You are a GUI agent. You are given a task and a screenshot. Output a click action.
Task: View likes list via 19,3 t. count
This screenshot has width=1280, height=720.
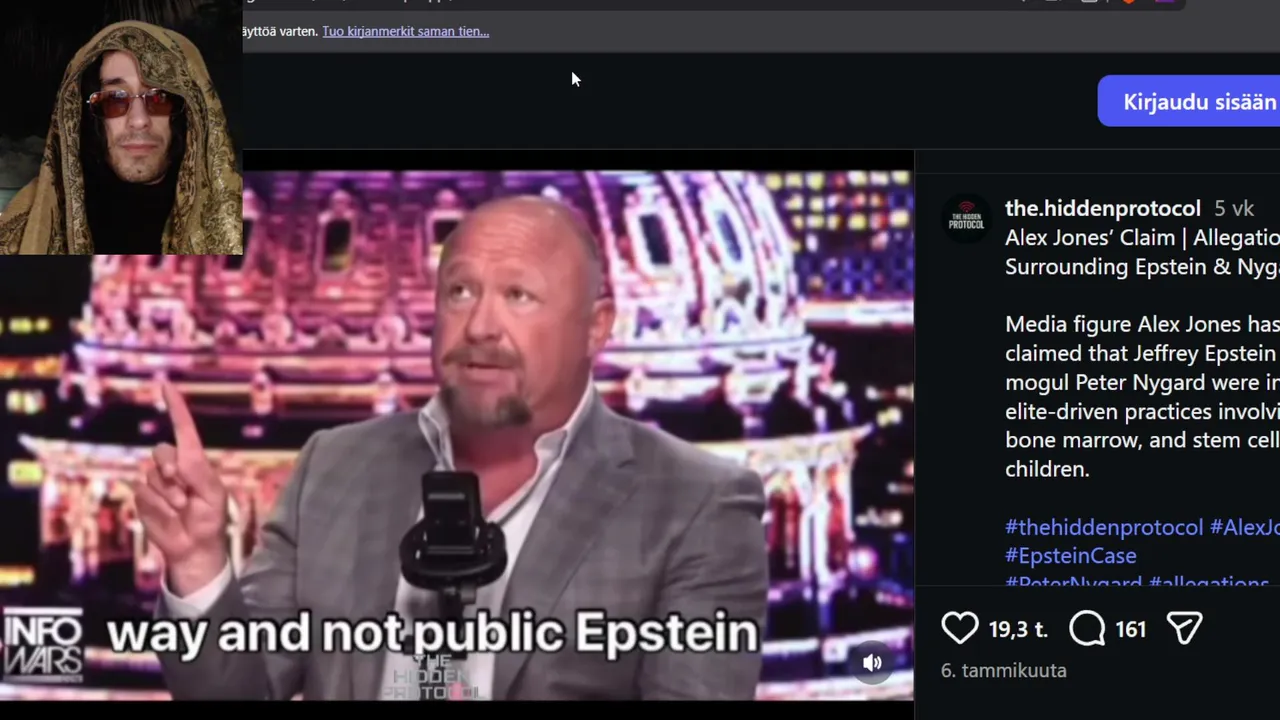coord(1018,629)
